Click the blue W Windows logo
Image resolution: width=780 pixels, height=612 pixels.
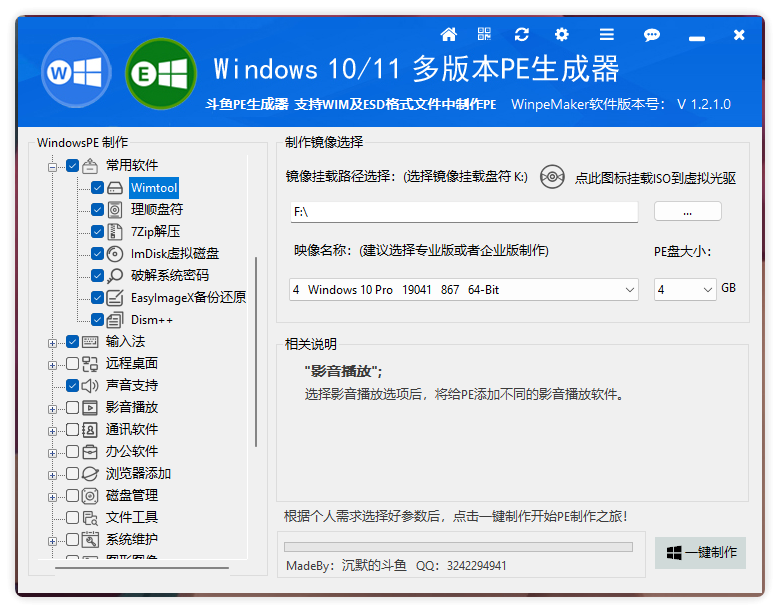pos(76,73)
